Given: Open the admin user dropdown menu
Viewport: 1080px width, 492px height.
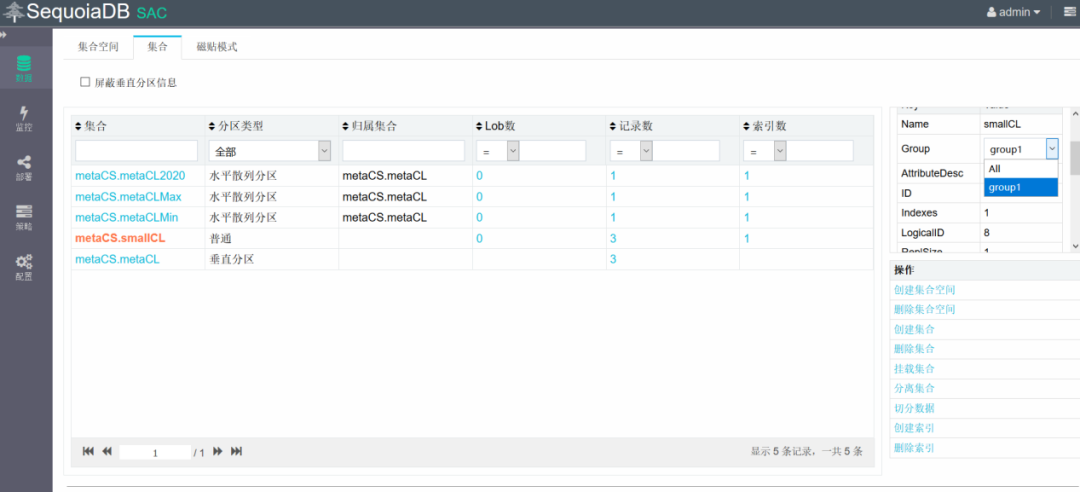Looking at the screenshot, I should point(1013,12).
